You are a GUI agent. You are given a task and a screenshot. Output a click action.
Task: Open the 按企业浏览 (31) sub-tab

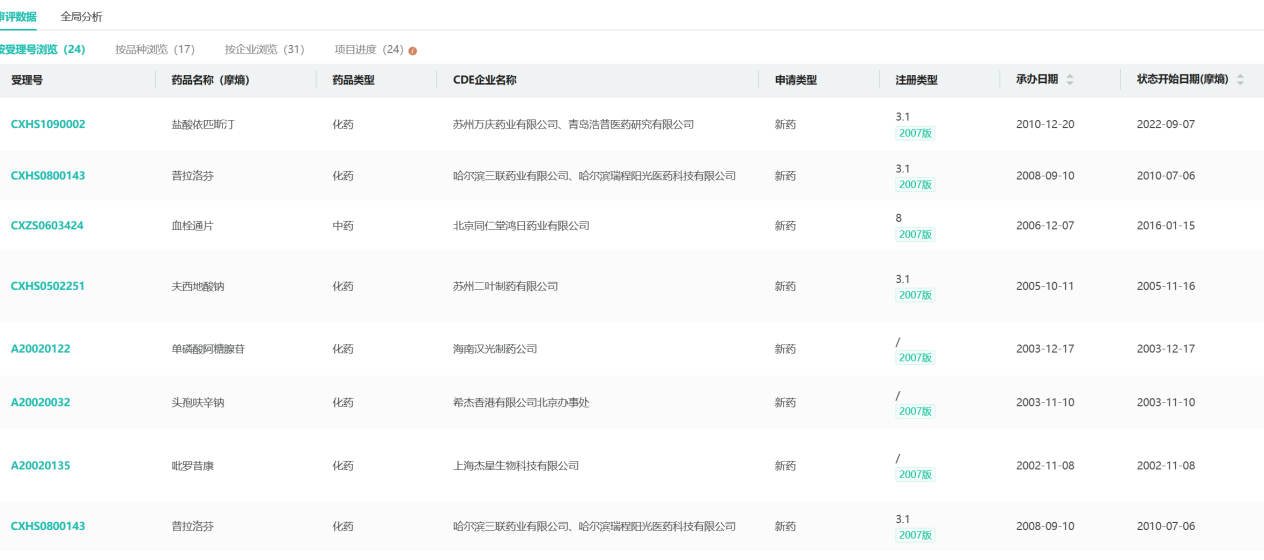(x=264, y=49)
